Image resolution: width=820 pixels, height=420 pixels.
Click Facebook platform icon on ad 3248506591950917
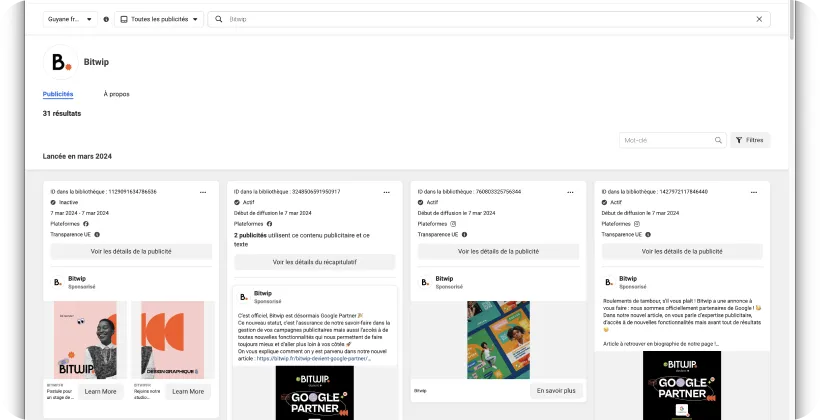click(269, 224)
